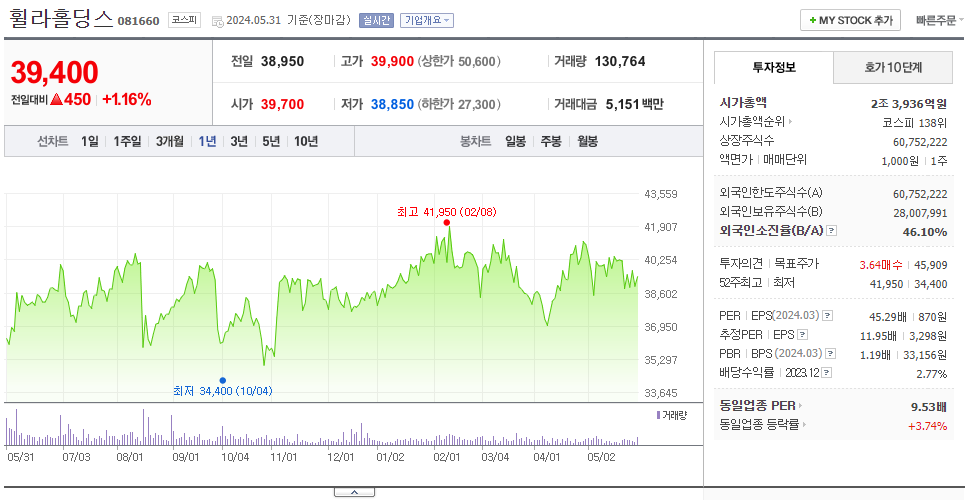Image resolution: width=968 pixels, height=500 pixels.
Task: Click the 거래량 legend marker on volume chart
Action: click(x=658, y=415)
